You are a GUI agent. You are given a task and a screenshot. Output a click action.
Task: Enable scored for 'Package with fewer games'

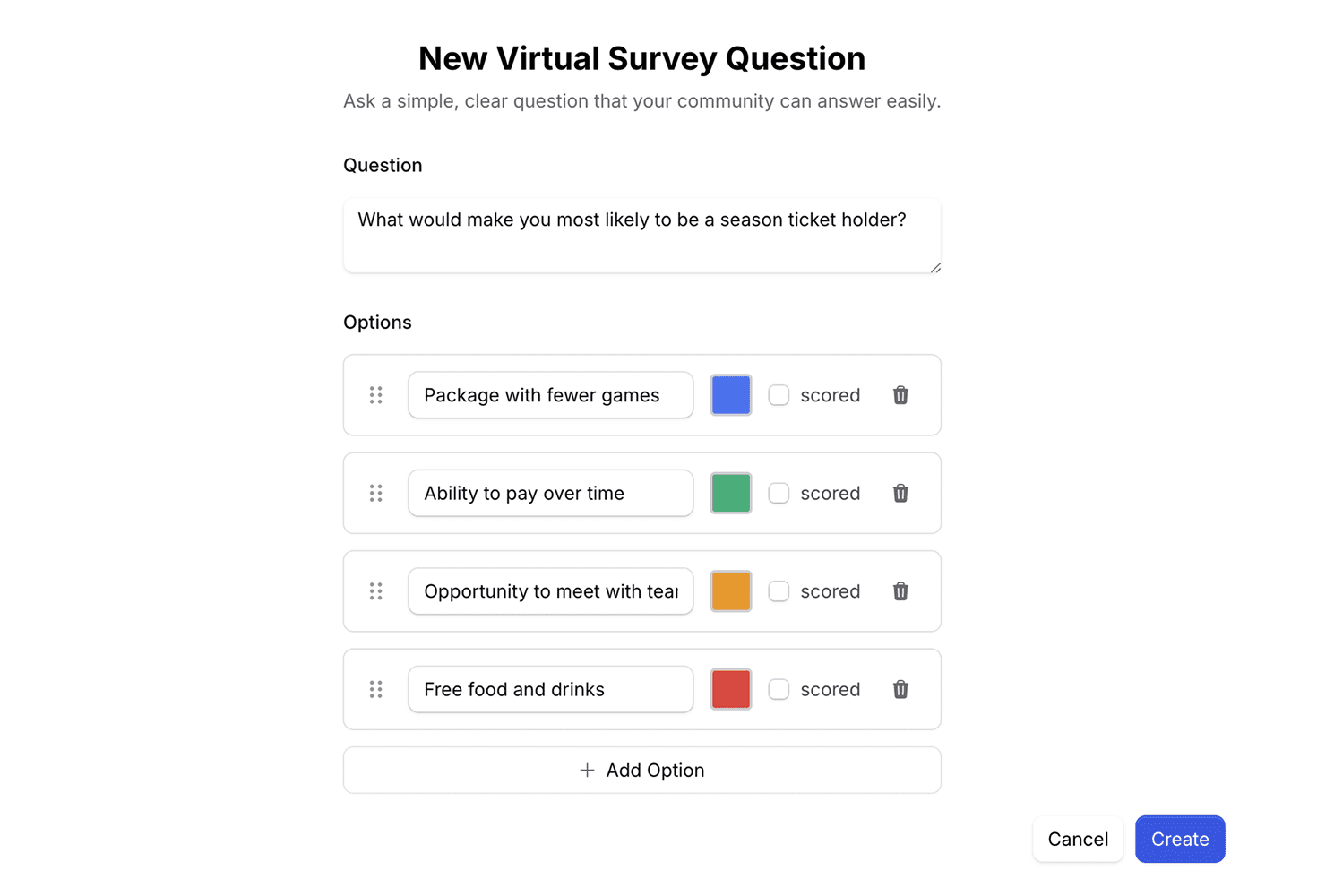[779, 395]
